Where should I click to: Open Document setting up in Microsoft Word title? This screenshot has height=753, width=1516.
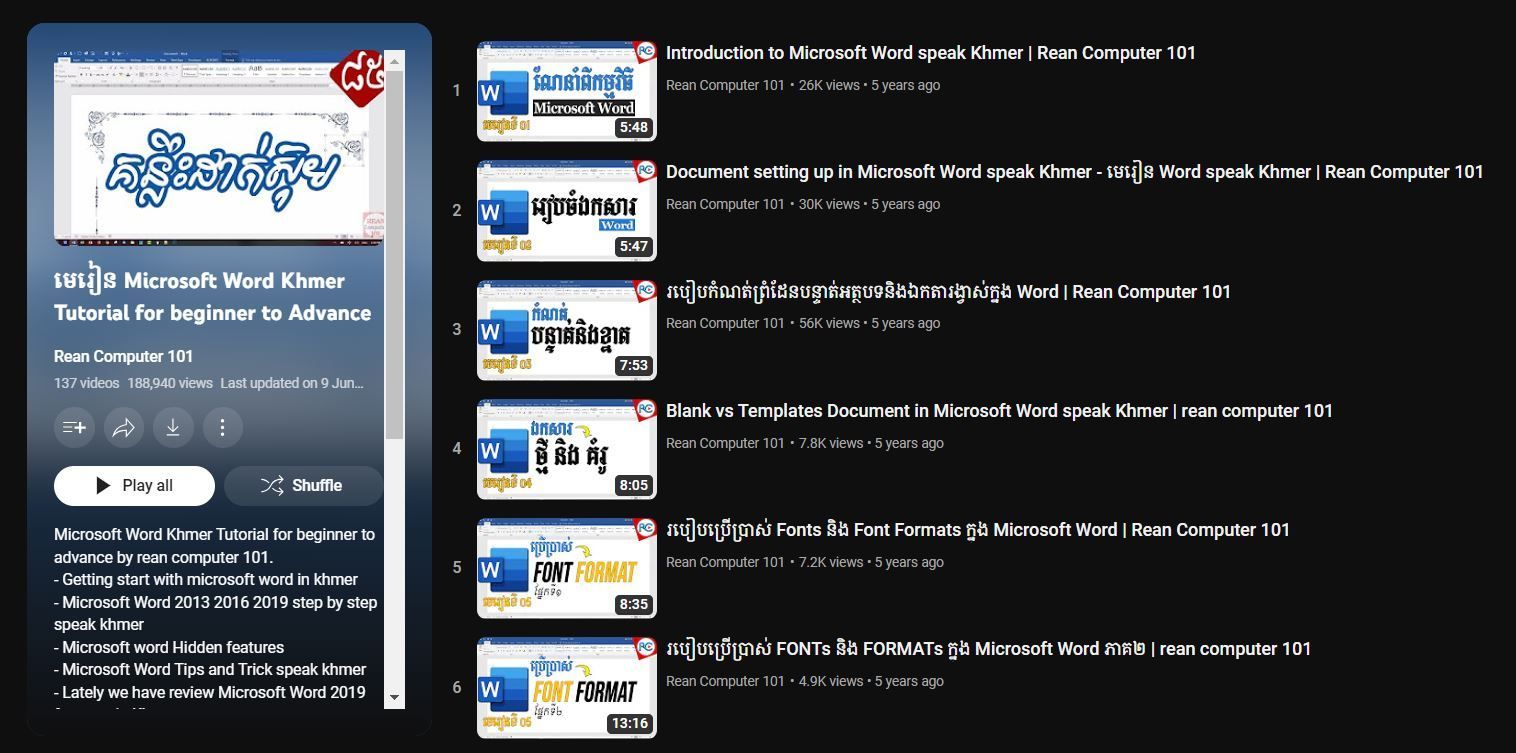pyautogui.click(x=1074, y=172)
